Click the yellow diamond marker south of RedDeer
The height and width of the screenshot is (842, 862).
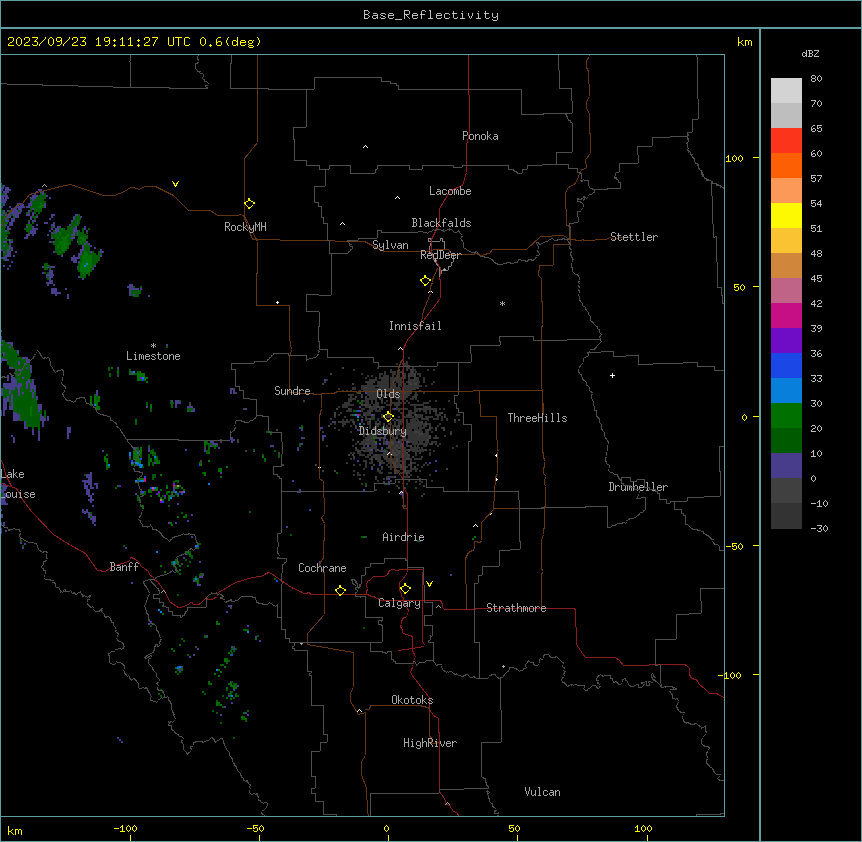pyautogui.click(x=425, y=281)
